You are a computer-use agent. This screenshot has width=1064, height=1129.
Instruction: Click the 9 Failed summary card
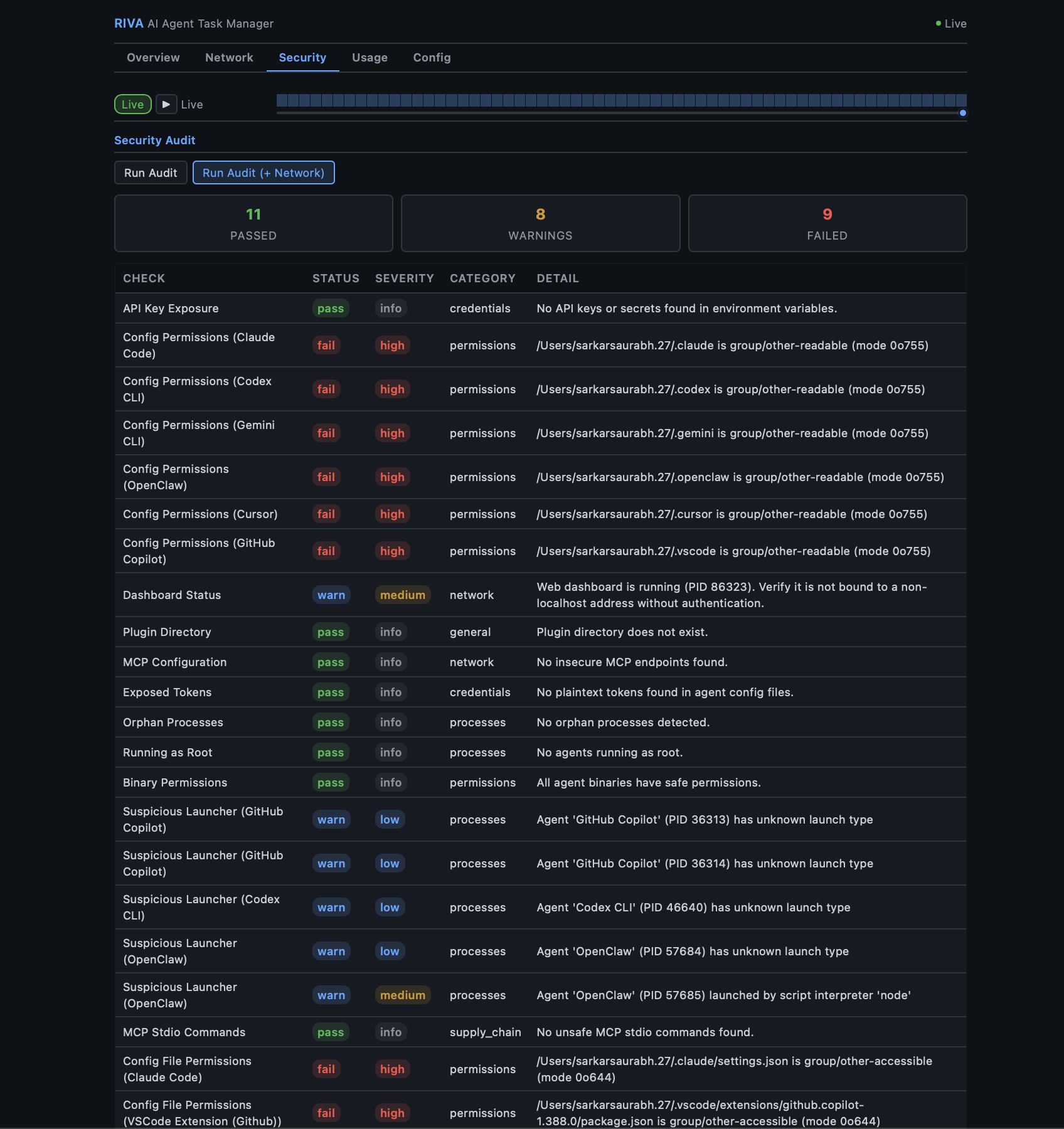click(x=827, y=223)
